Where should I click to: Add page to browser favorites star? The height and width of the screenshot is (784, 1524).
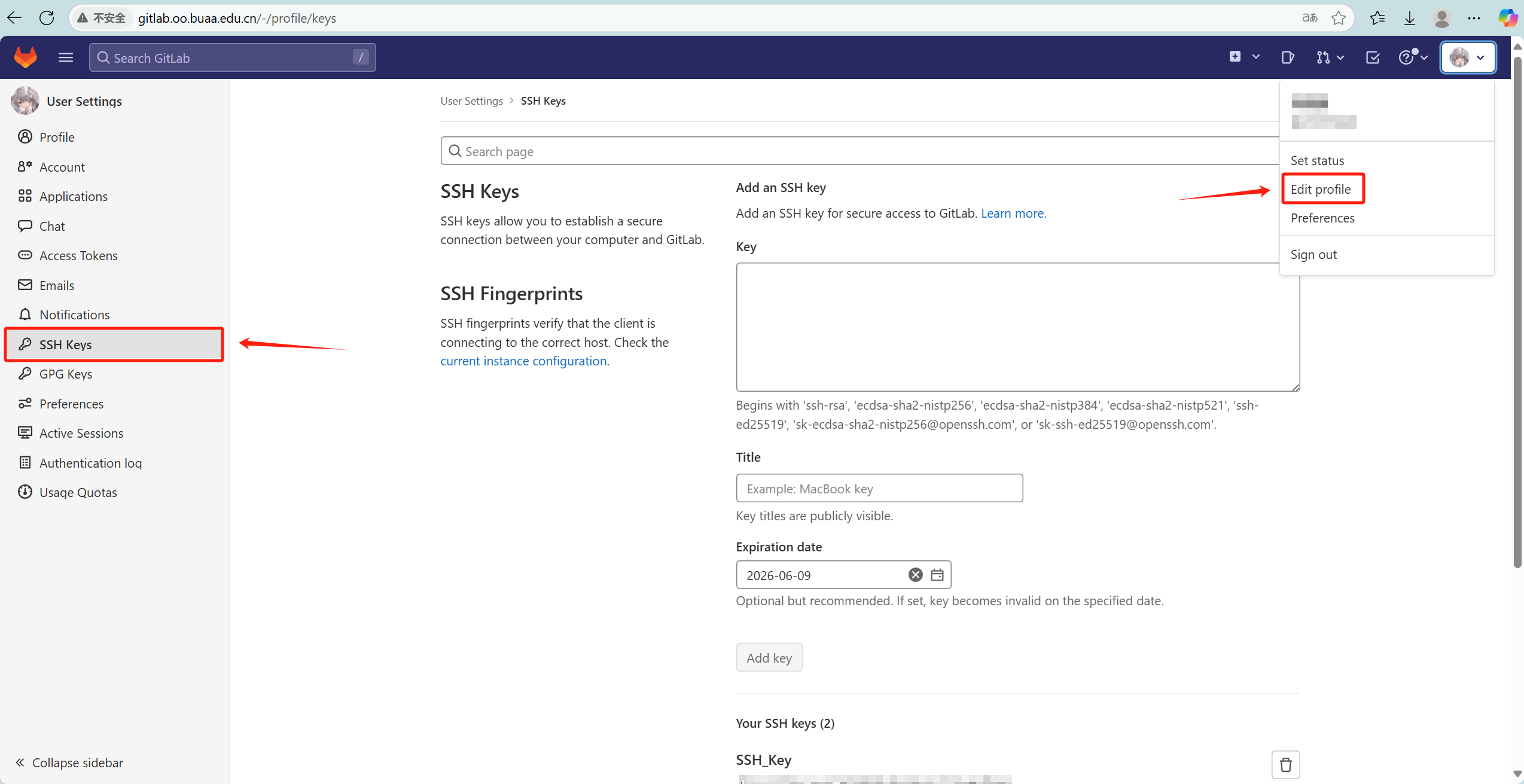(x=1339, y=18)
